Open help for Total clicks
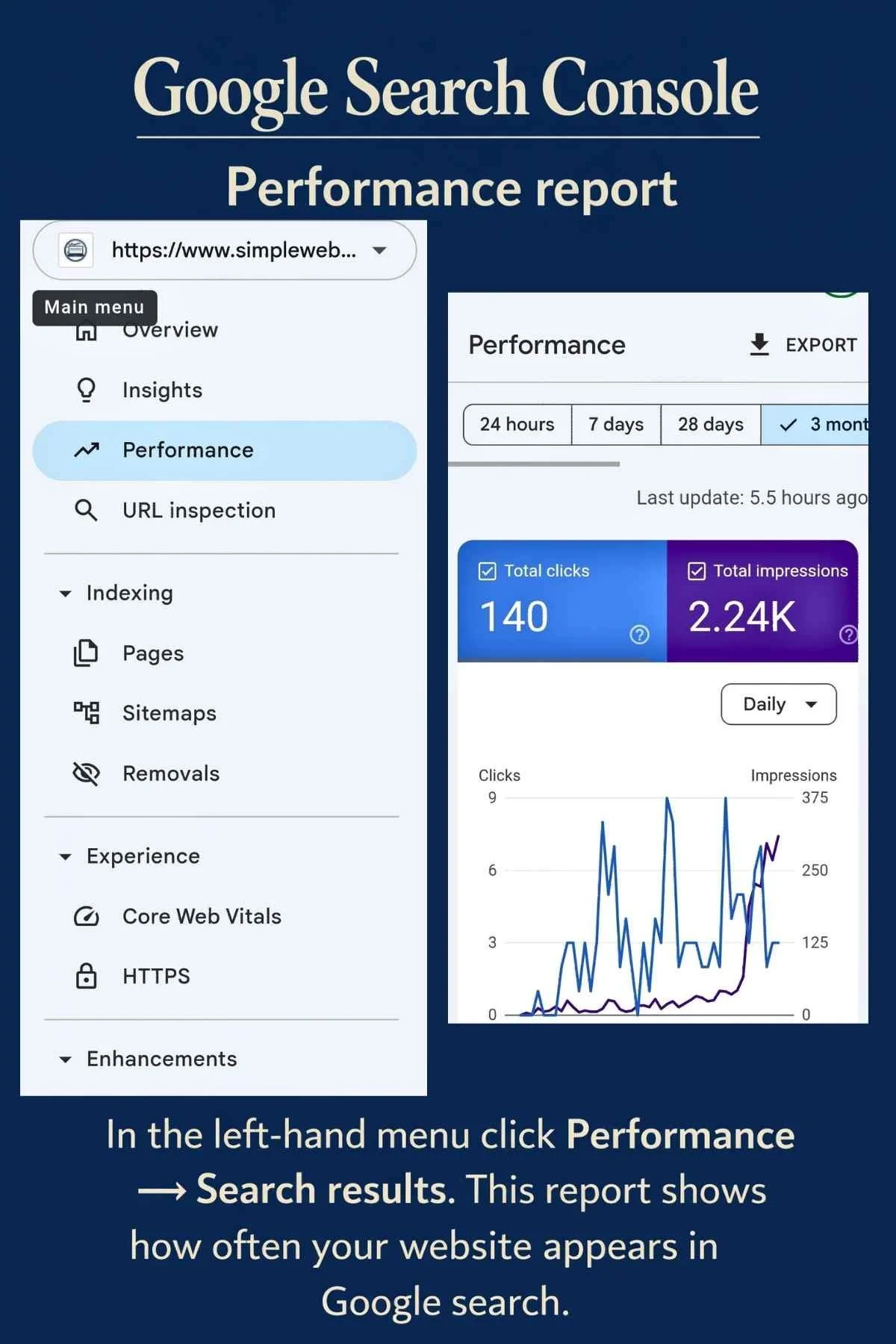This screenshot has height=1344, width=896. coord(640,635)
